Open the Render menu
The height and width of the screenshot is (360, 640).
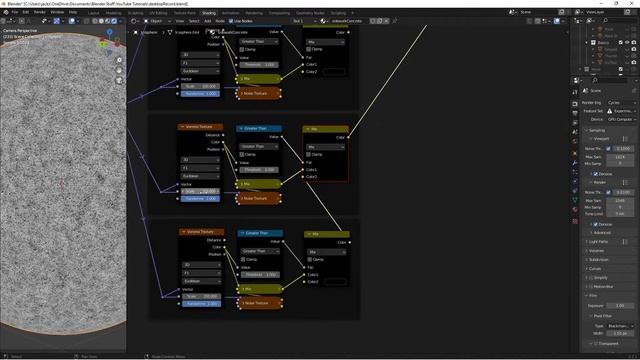coord(40,12)
